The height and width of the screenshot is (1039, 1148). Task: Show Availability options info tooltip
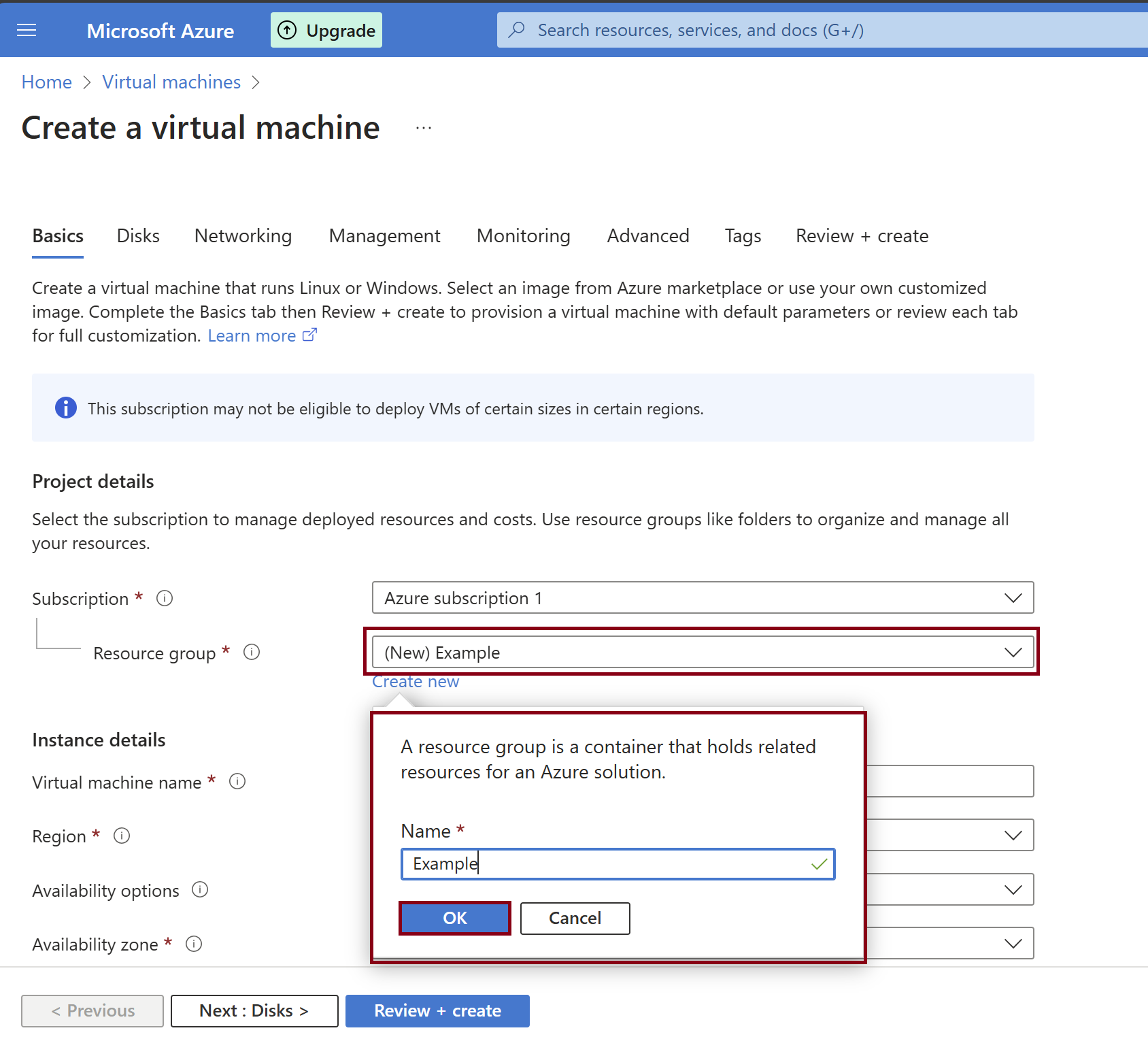[200, 889]
